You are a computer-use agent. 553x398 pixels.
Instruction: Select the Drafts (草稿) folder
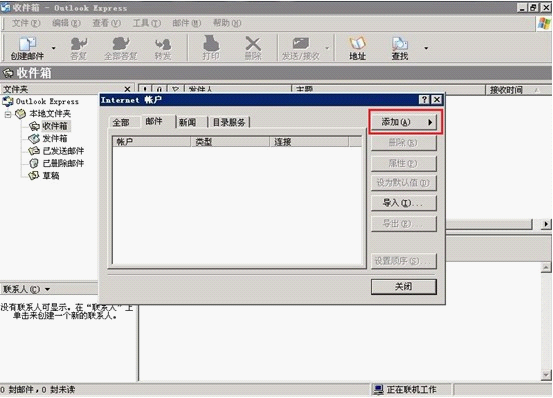(51, 175)
